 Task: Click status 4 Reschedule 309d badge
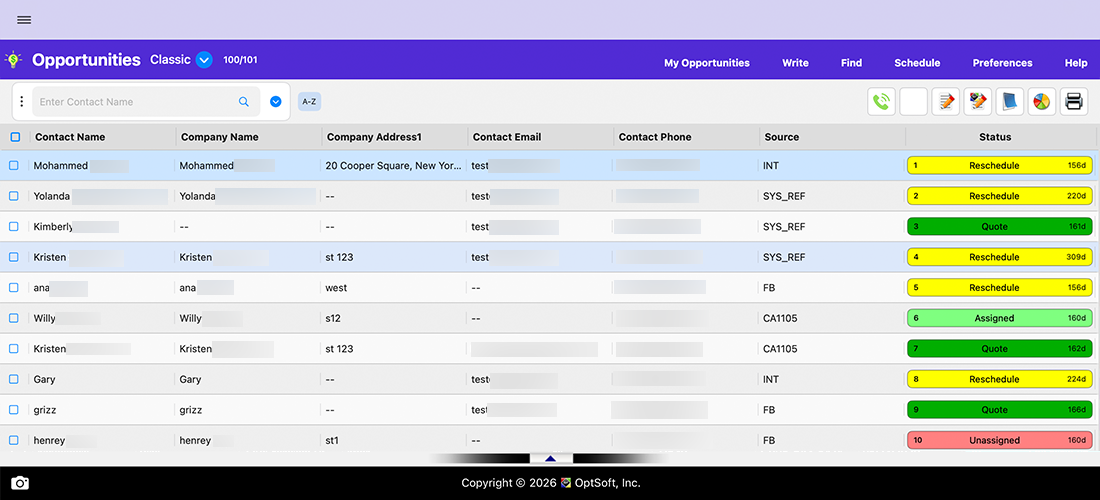(1000, 257)
